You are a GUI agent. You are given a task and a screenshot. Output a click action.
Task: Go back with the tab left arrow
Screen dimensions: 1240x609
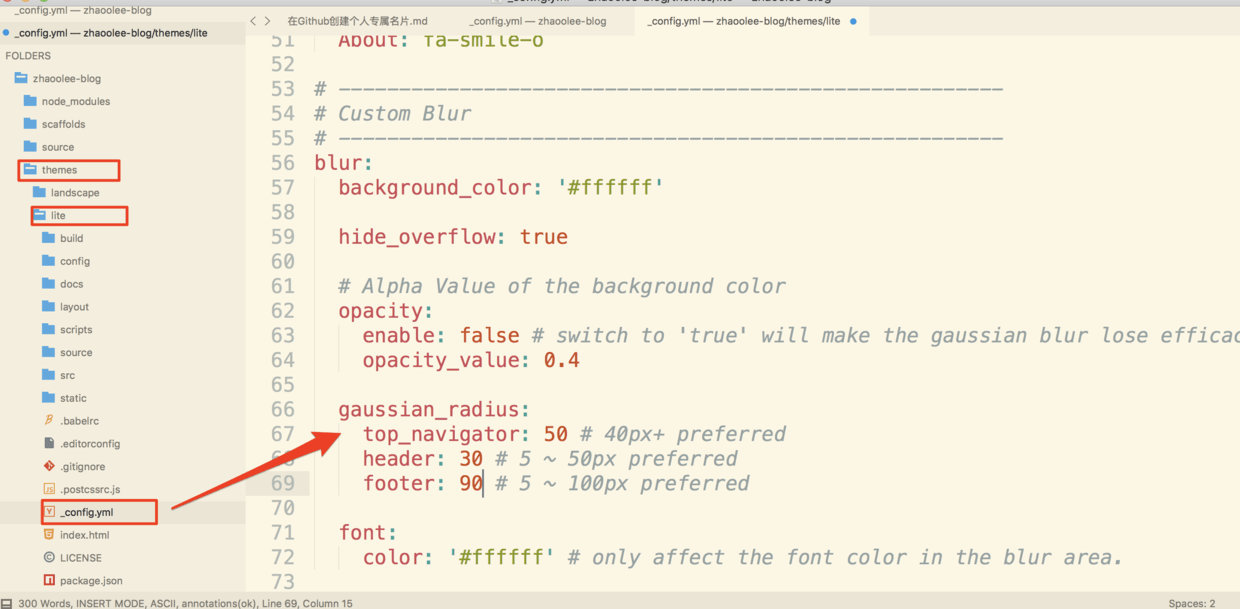pos(253,21)
